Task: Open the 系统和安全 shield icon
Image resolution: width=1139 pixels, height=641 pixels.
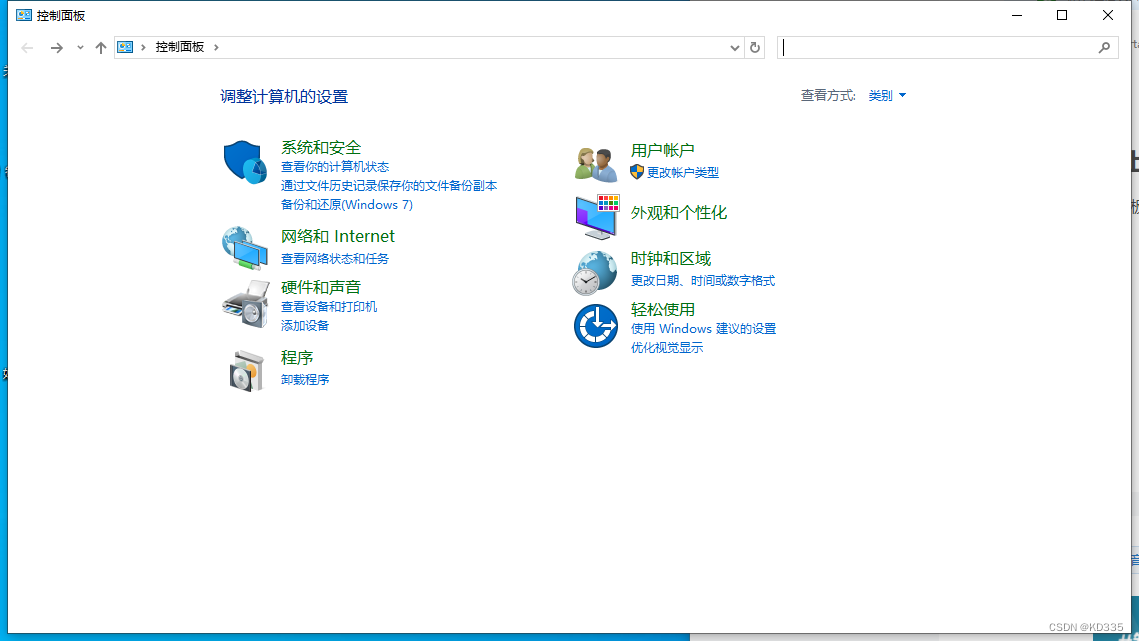Action: 245,162
